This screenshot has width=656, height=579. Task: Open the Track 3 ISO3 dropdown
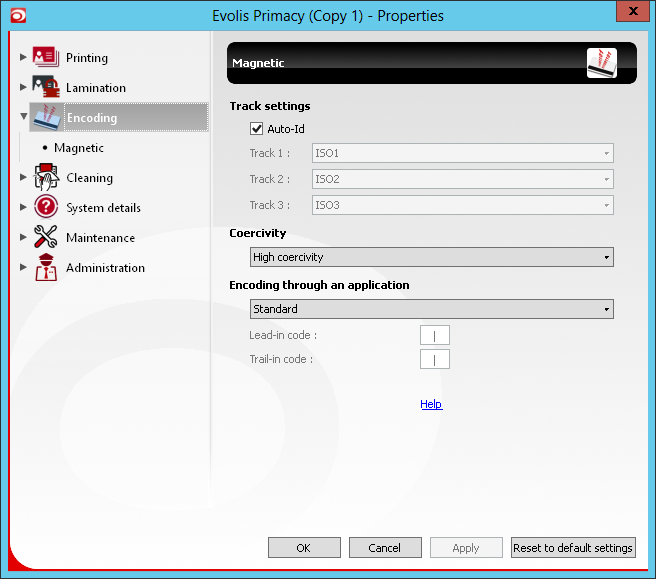[463, 205]
